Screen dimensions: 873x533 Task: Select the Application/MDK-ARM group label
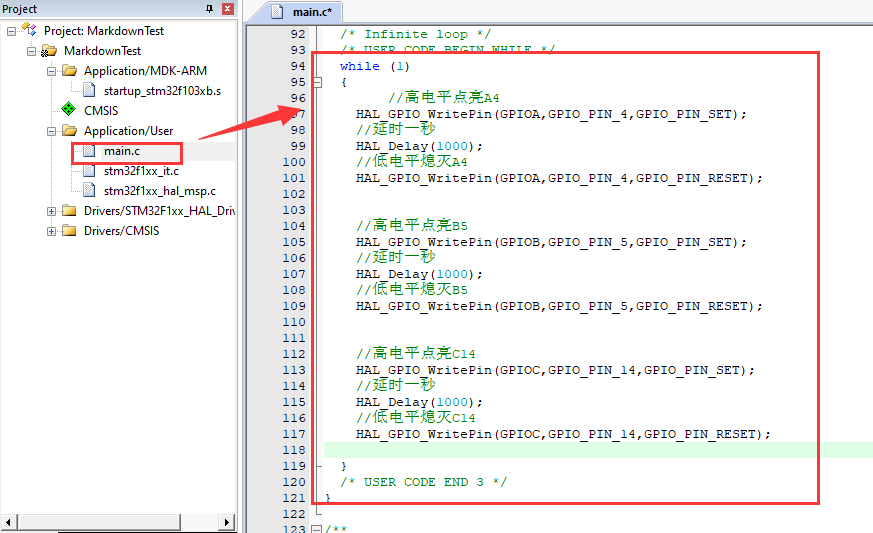point(145,71)
